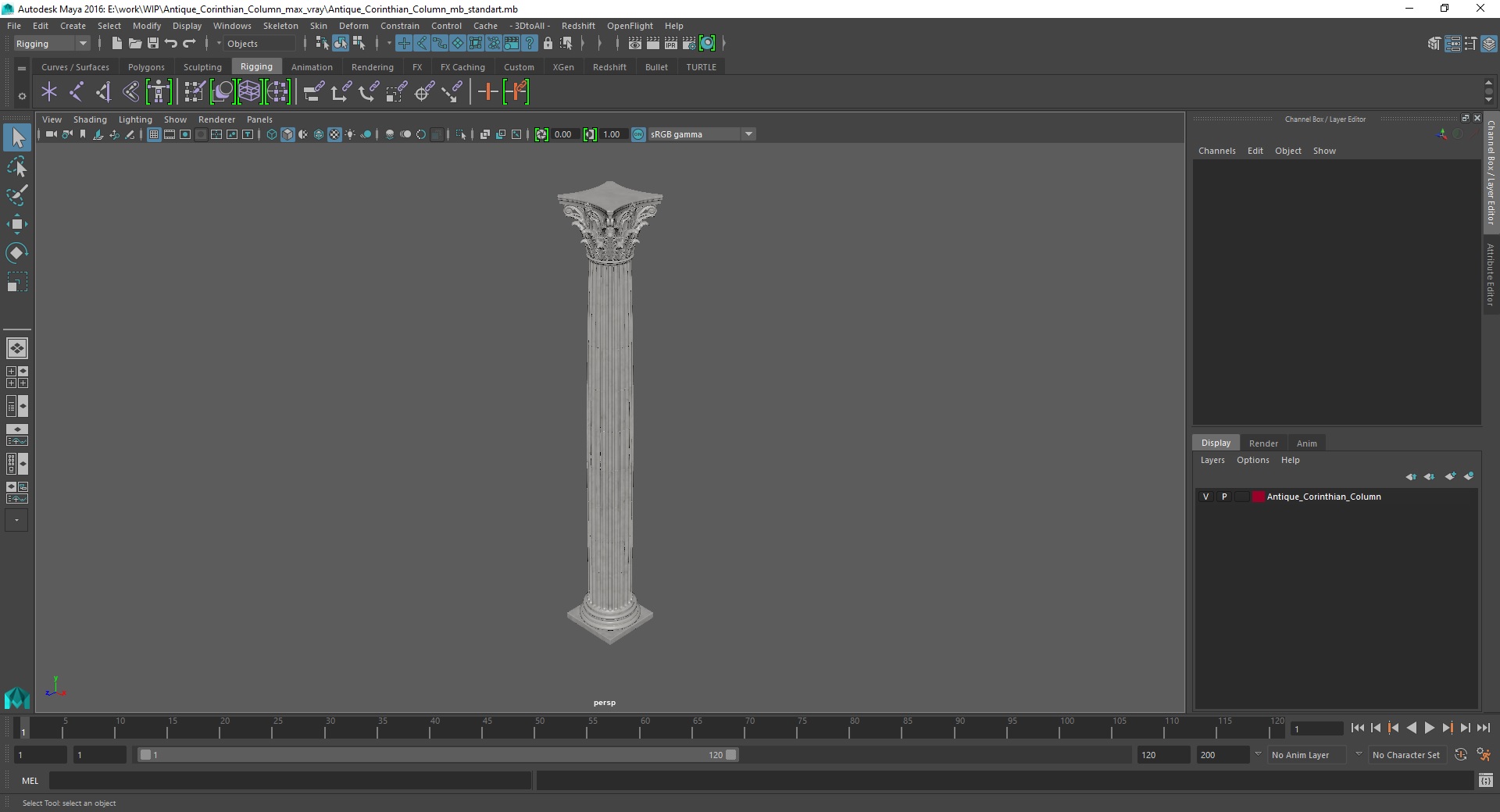Click the Bind Skin shelf icon

[x=130, y=92]
